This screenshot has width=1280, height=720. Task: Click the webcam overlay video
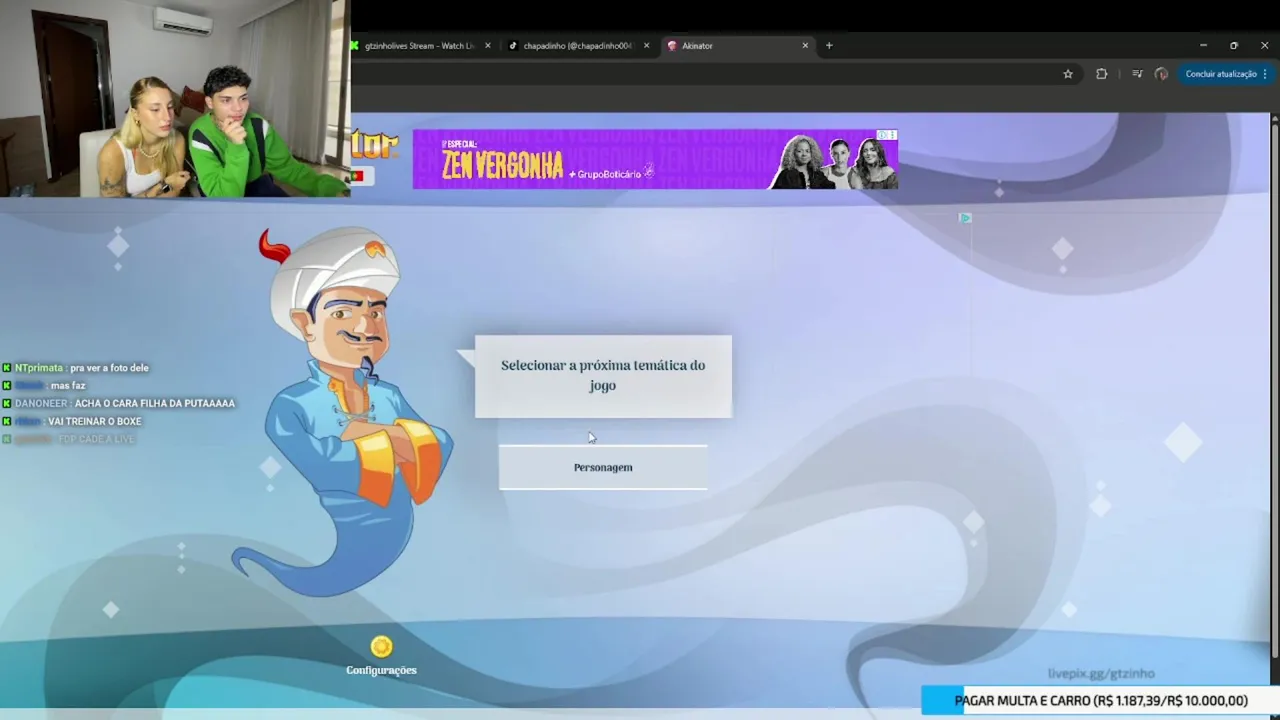pyautogui.click(x=175, y=98)
